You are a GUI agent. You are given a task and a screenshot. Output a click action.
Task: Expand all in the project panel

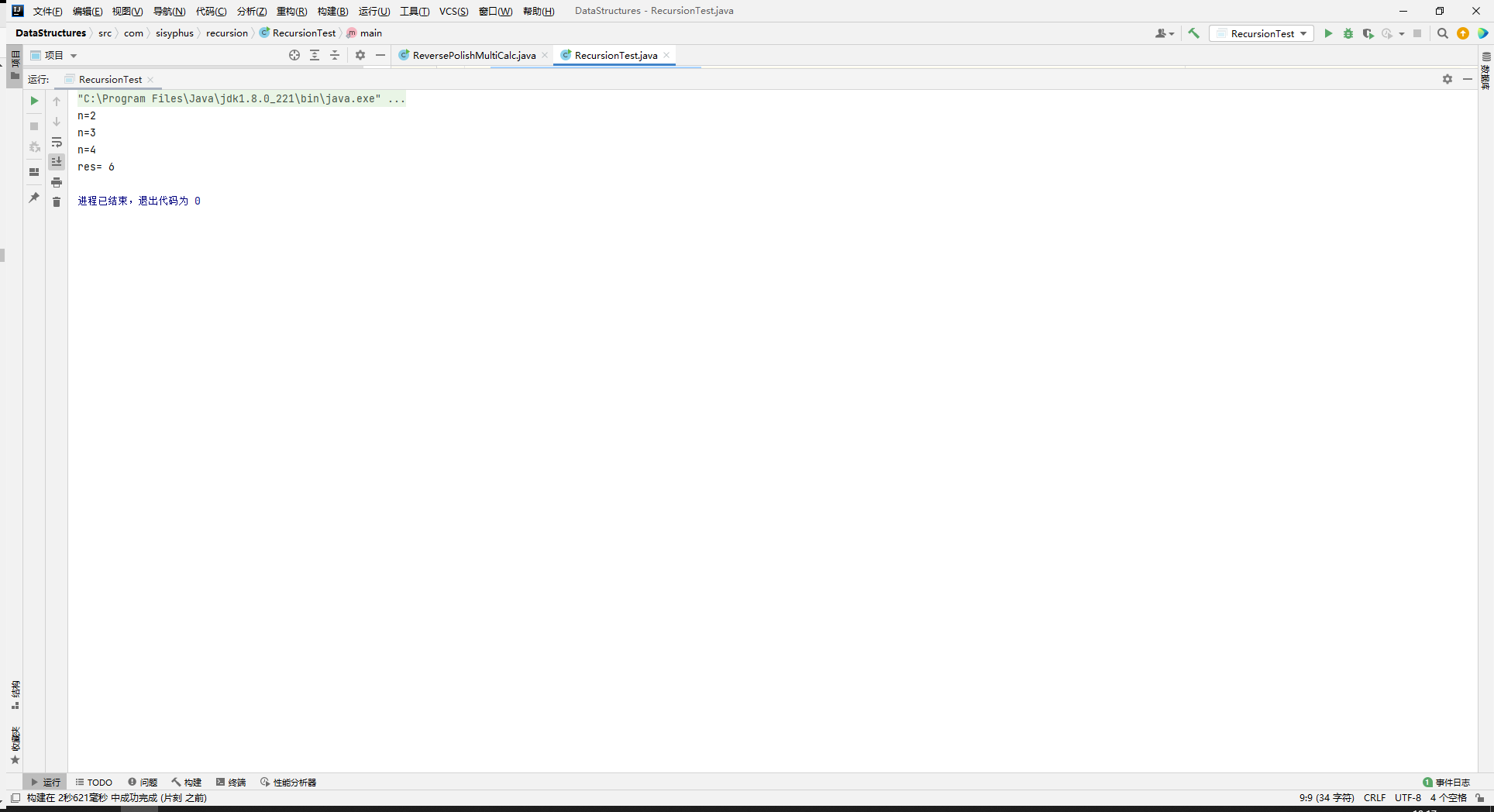coord(315,55)
